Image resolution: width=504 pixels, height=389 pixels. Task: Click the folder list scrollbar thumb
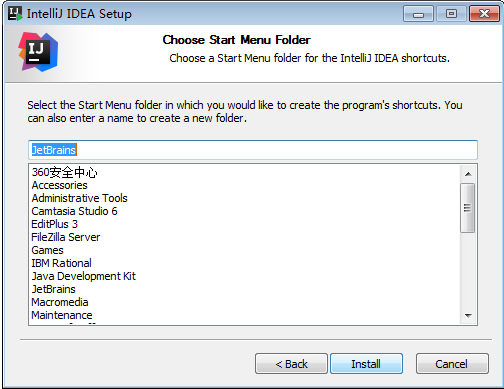pyautogui.click(x=467, y=208)
